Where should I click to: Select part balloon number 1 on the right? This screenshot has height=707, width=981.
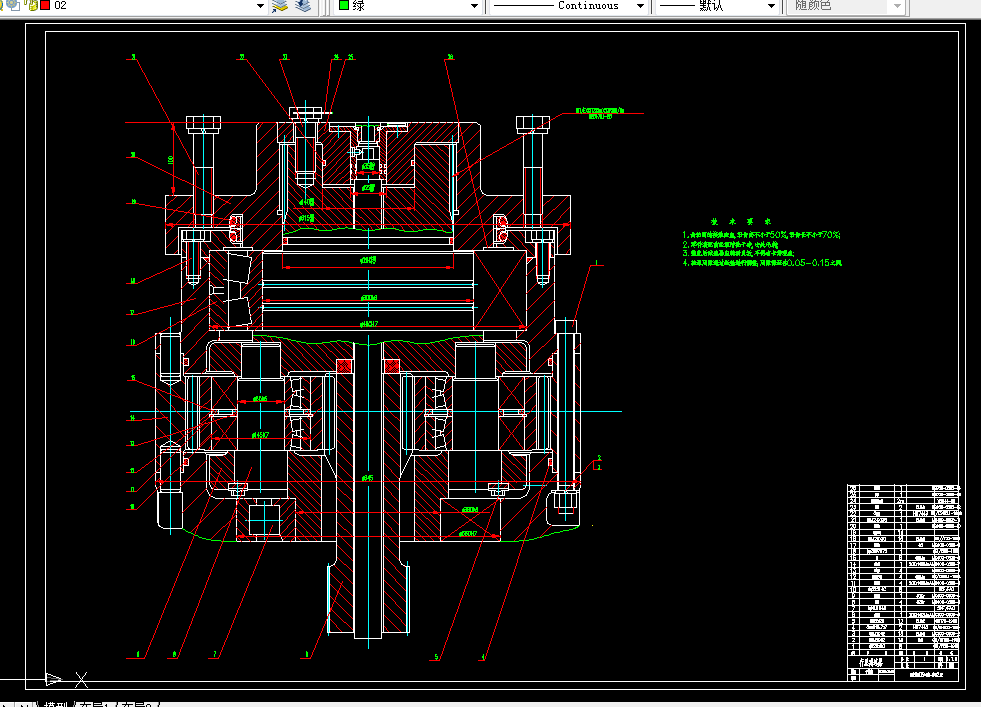[x=595, y=264]
